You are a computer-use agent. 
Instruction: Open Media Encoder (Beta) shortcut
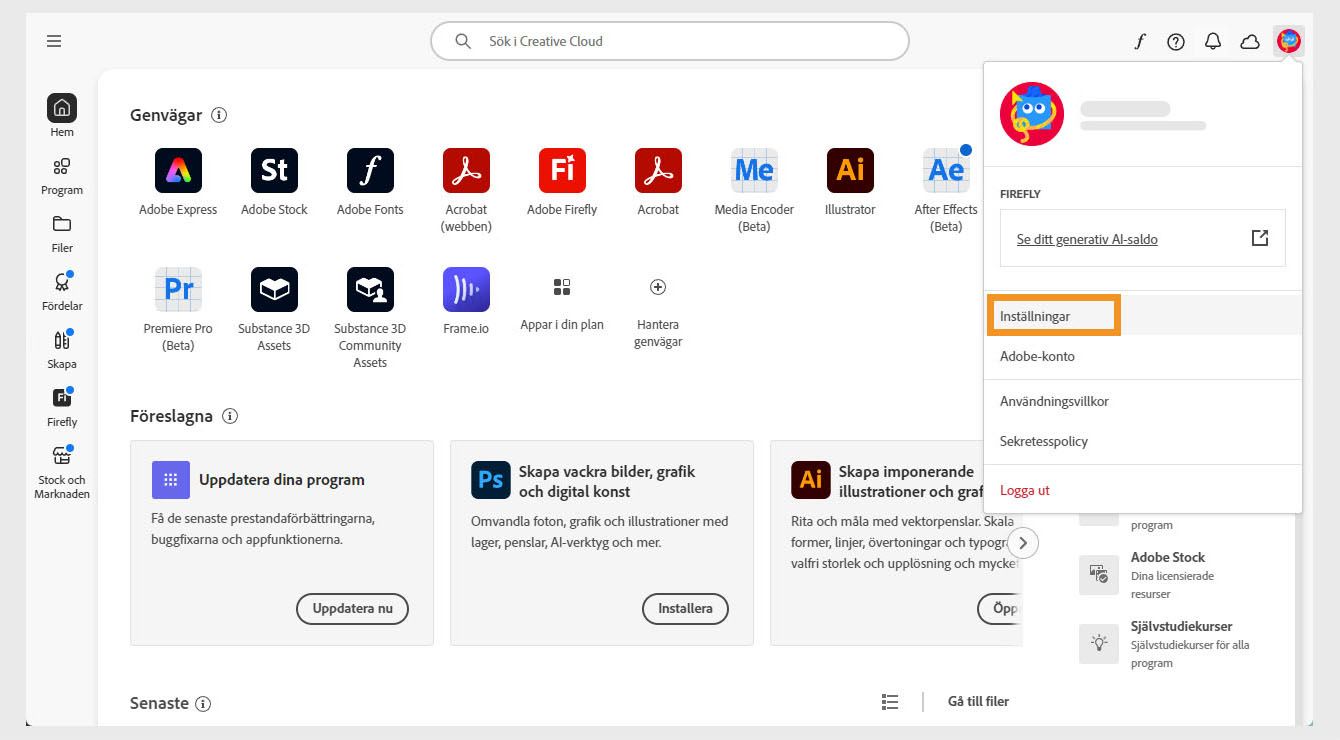tap(754, 171)
